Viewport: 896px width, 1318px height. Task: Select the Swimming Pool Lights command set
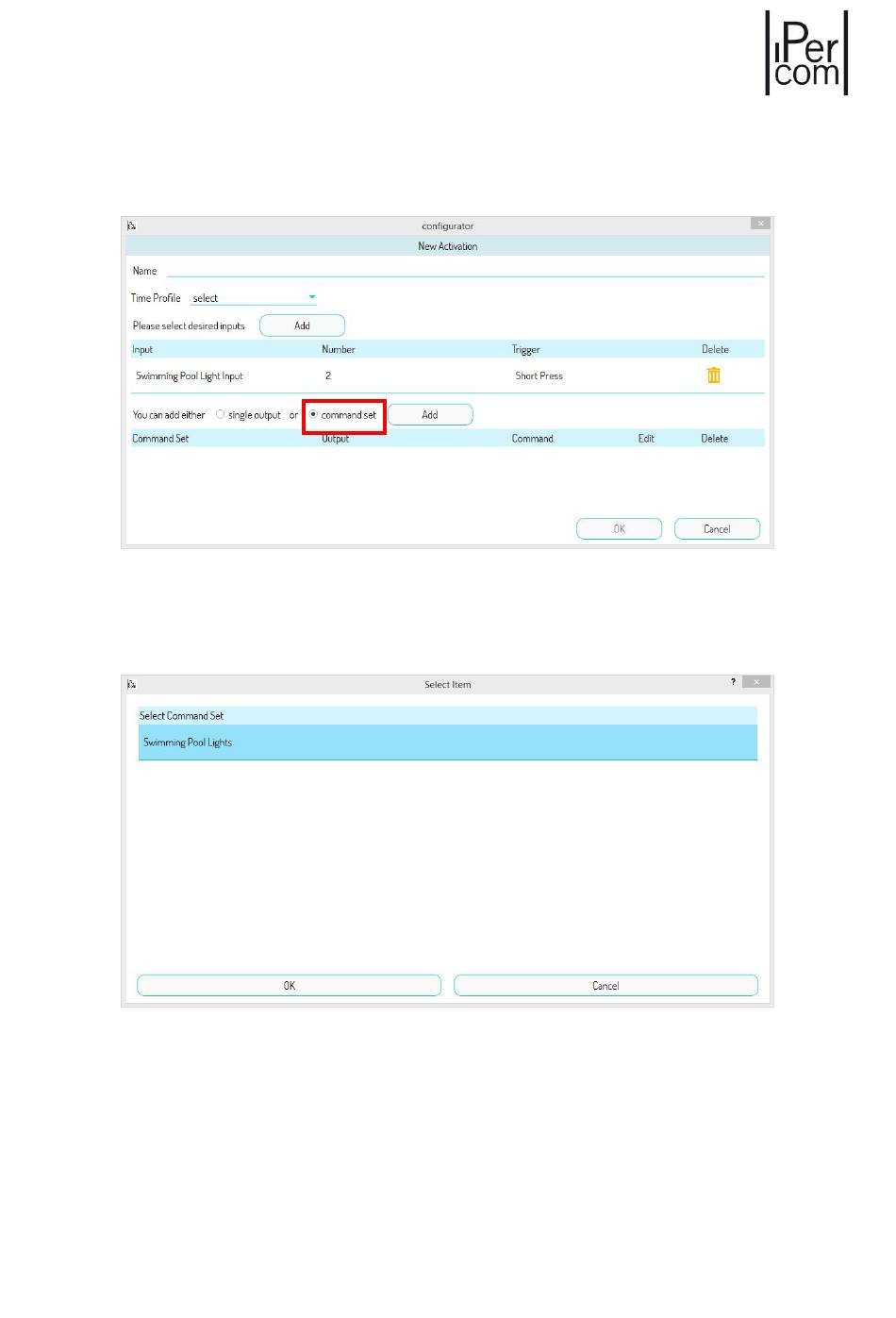coord(448,742)
